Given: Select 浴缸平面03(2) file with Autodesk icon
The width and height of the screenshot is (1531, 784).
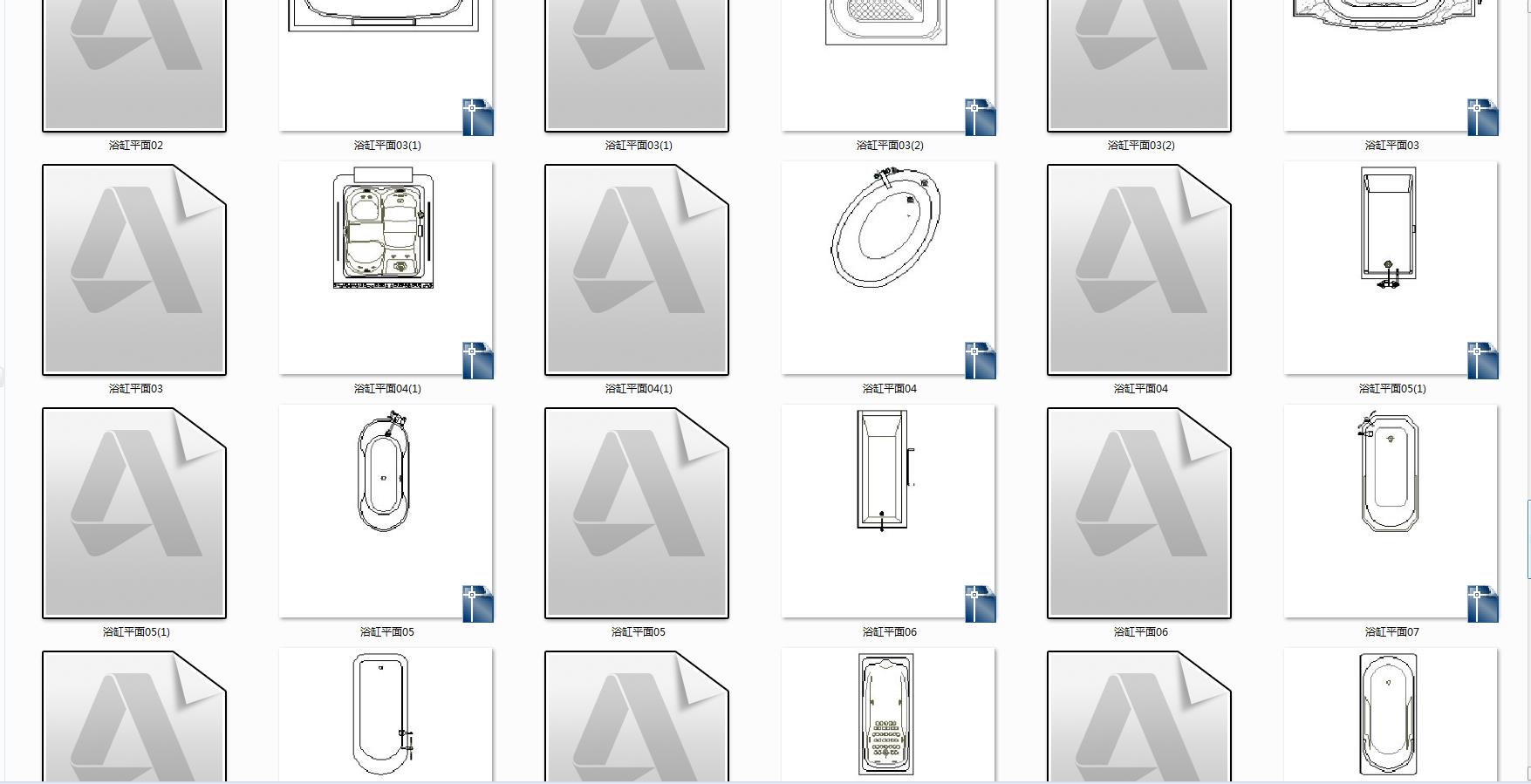Looking at the screenshot, I should point(1139,65).
